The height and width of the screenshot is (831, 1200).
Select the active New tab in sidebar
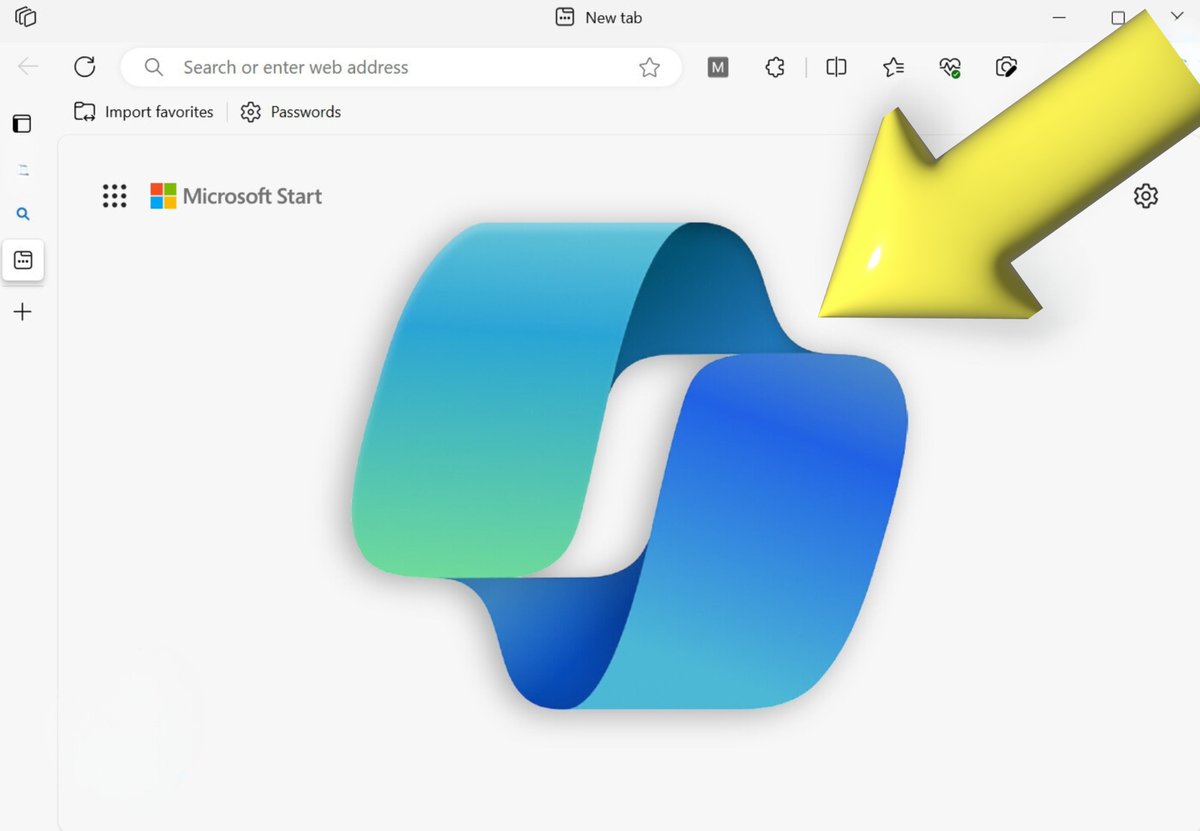click(x=23, y=261)
